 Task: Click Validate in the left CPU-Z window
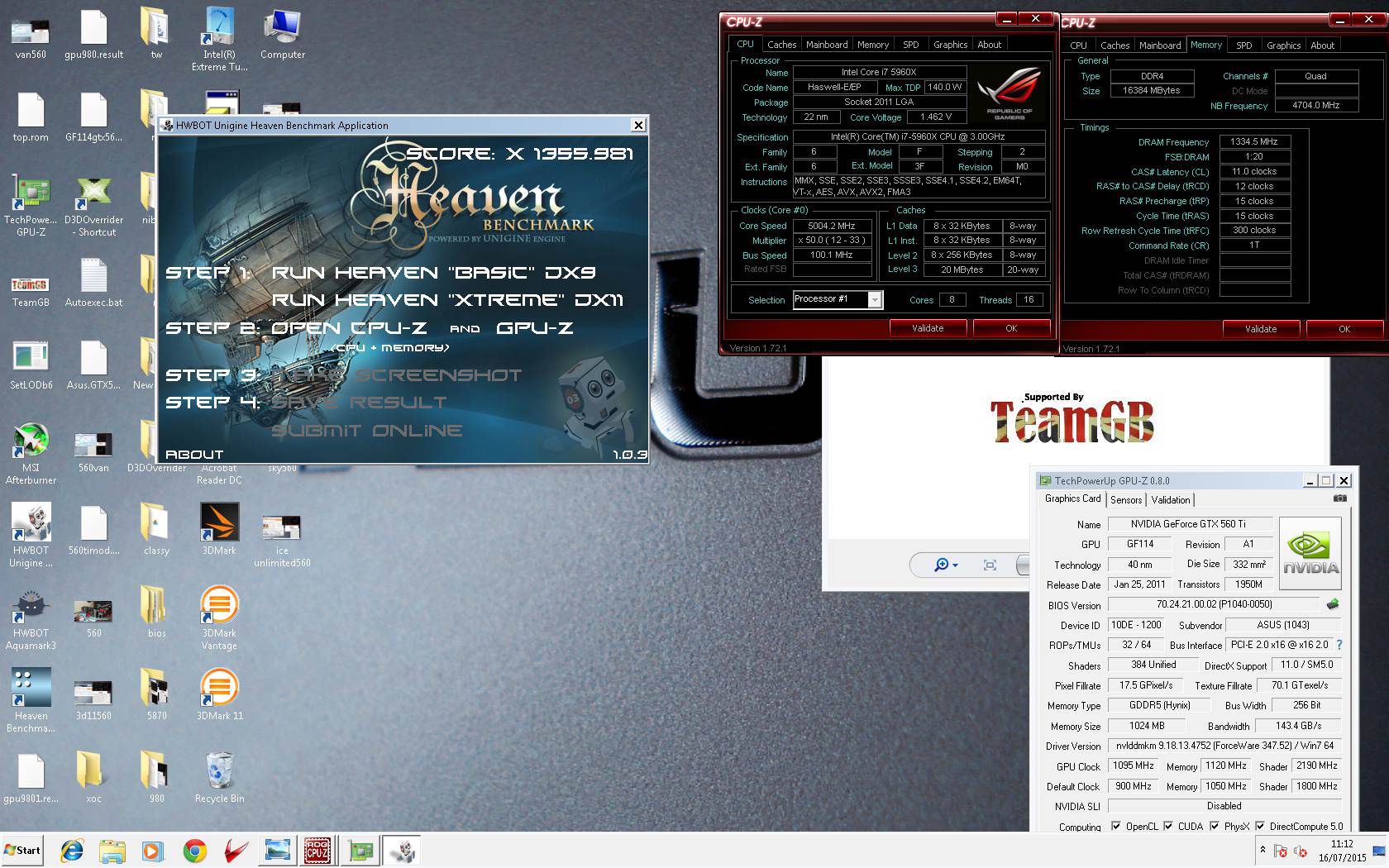tap(928, 328)
